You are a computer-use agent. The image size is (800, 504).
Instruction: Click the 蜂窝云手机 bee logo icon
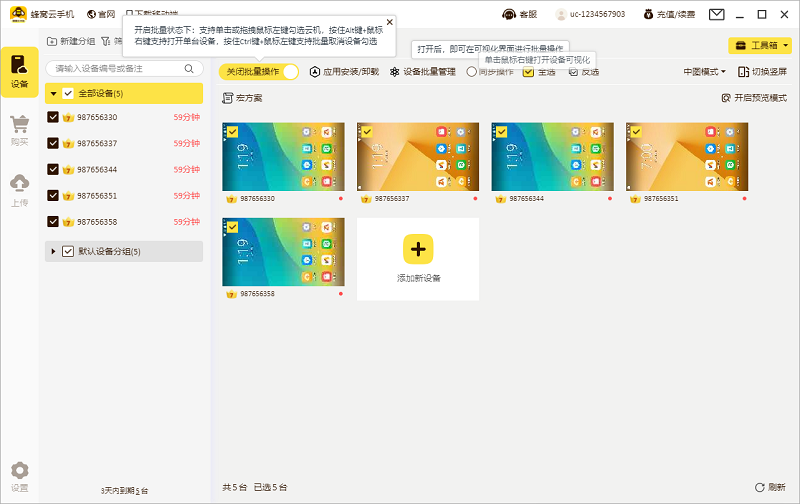(x=18, y=14)
